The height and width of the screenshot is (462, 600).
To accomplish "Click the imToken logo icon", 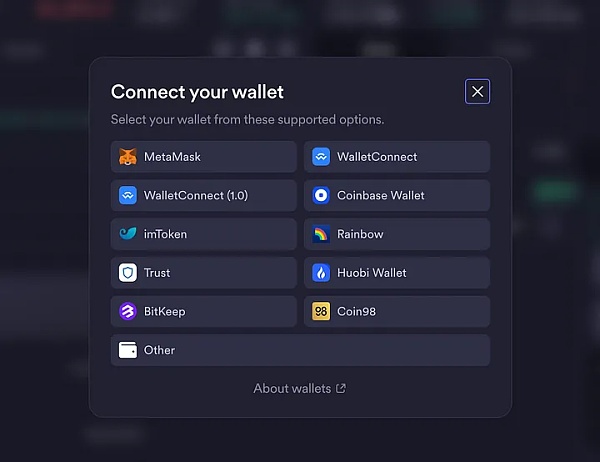I will 128,234.
